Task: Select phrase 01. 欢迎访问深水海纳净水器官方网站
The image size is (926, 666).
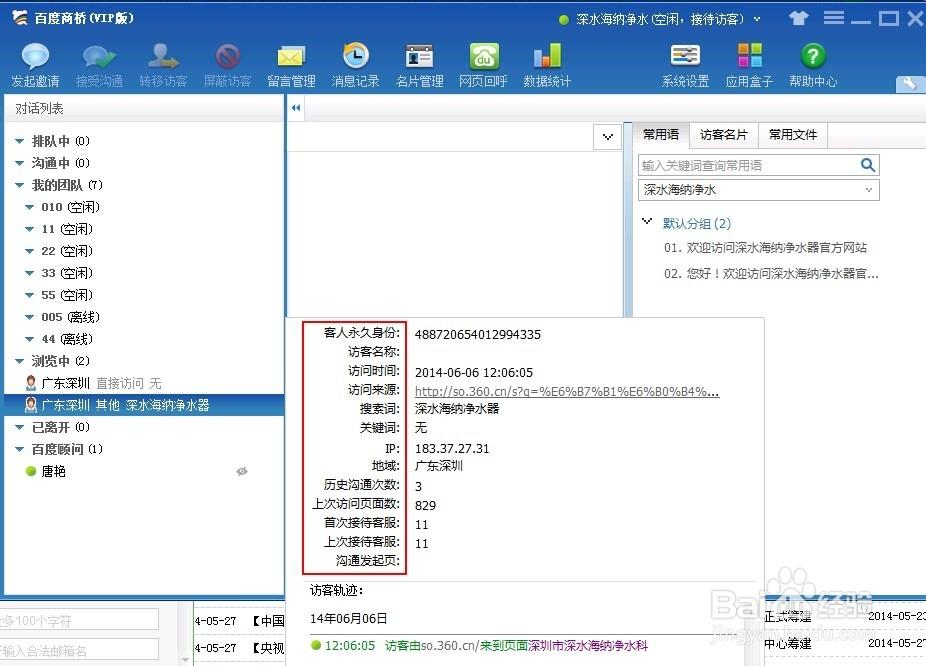Action: tap(765, 247)
